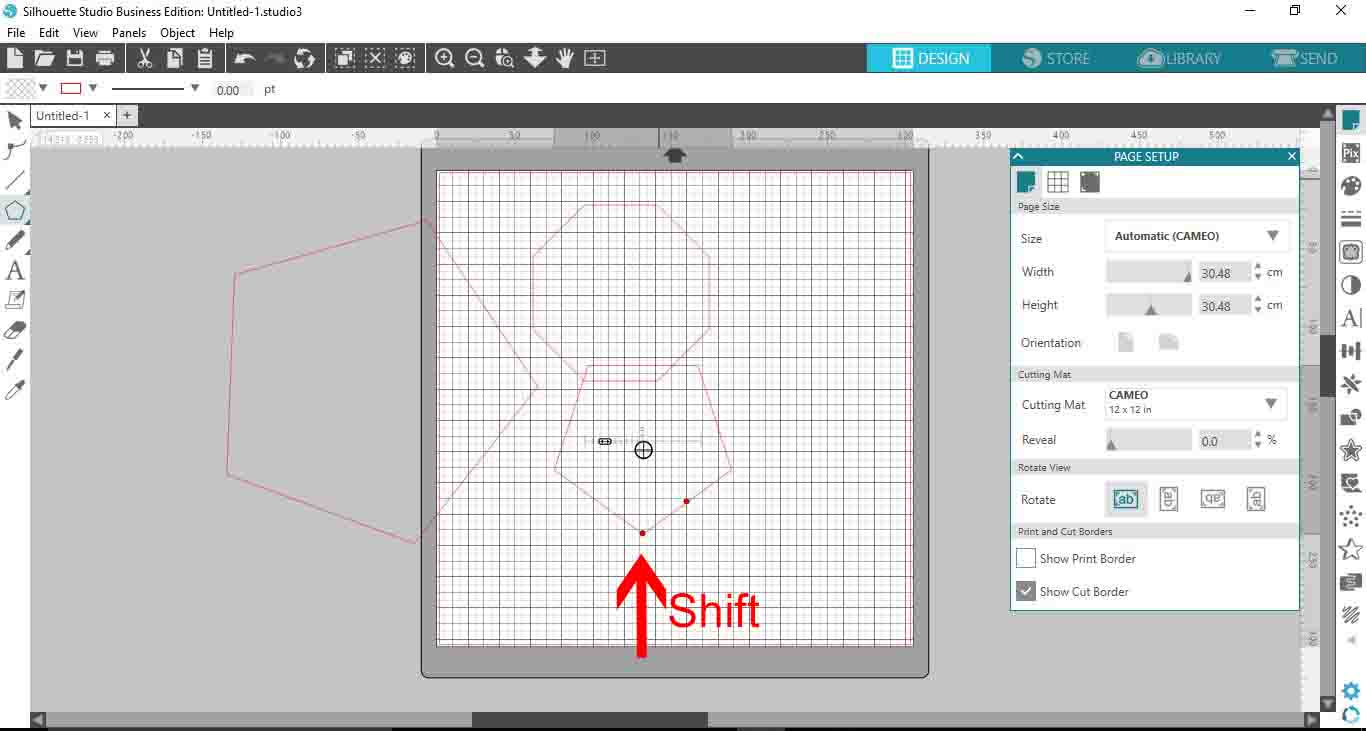
Task: Open the Edit menu
Action: click(x=49, y=32)
